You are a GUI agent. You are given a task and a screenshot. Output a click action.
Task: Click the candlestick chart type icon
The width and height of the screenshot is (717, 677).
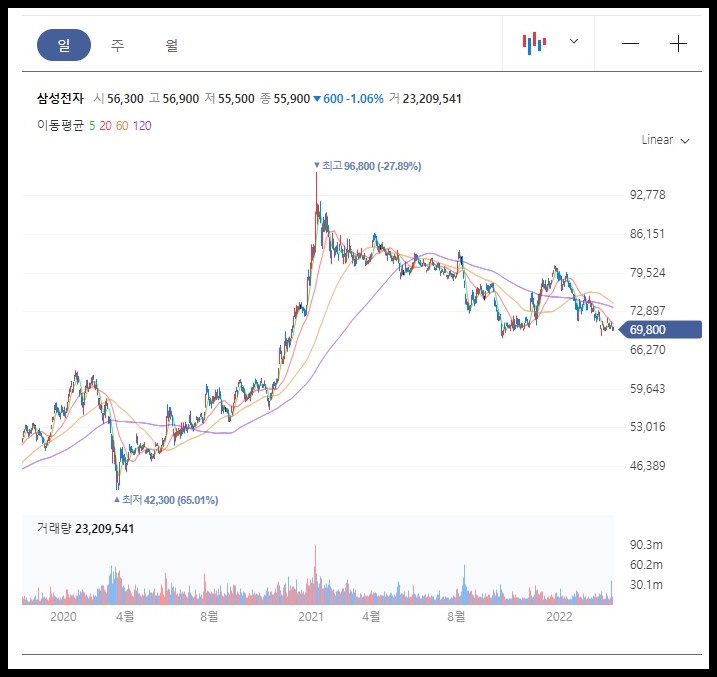(x=534, y=43)
